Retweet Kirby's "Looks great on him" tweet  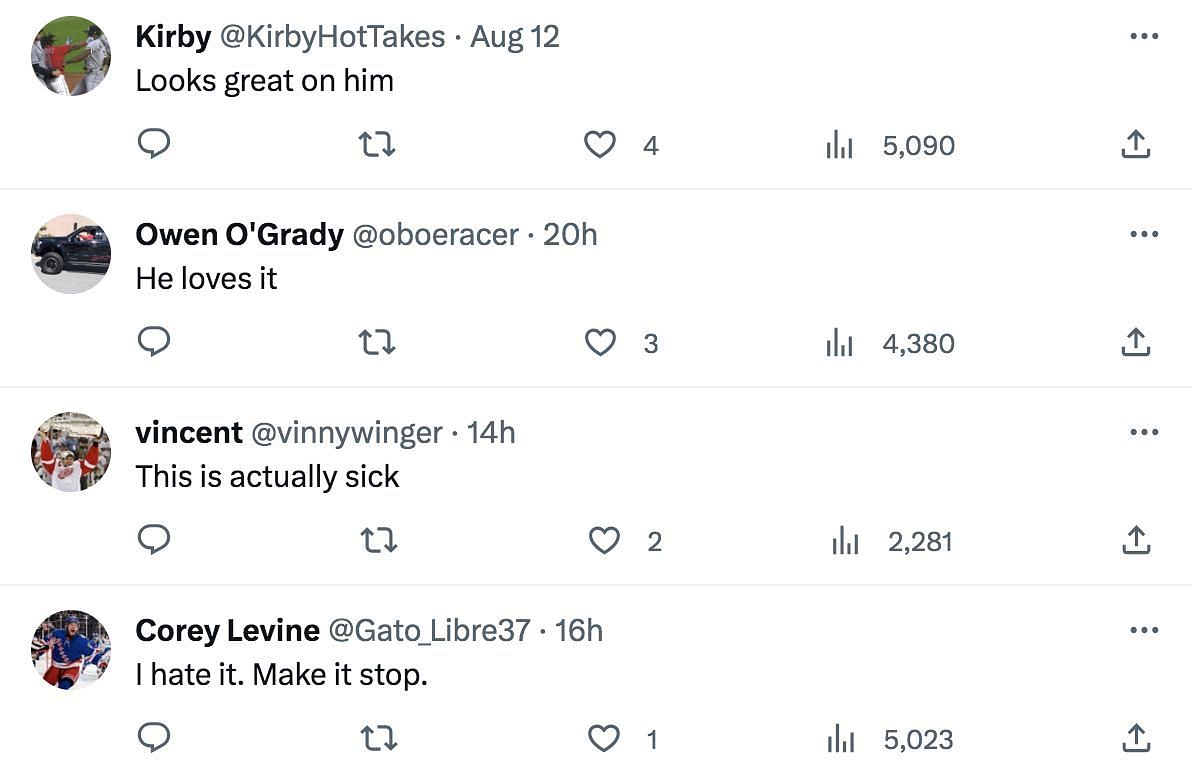tap(377, 146)
